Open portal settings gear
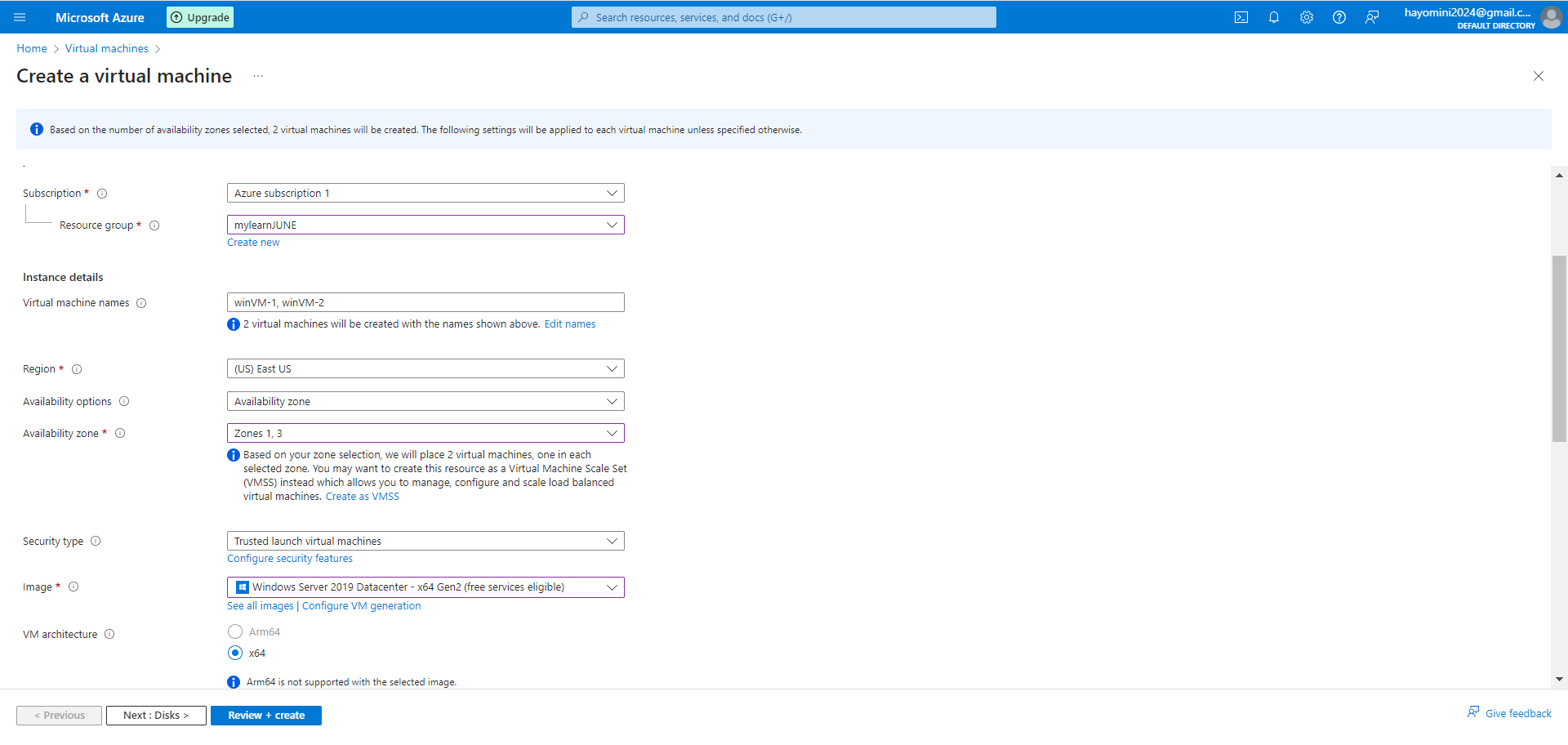 point(1307,17)
